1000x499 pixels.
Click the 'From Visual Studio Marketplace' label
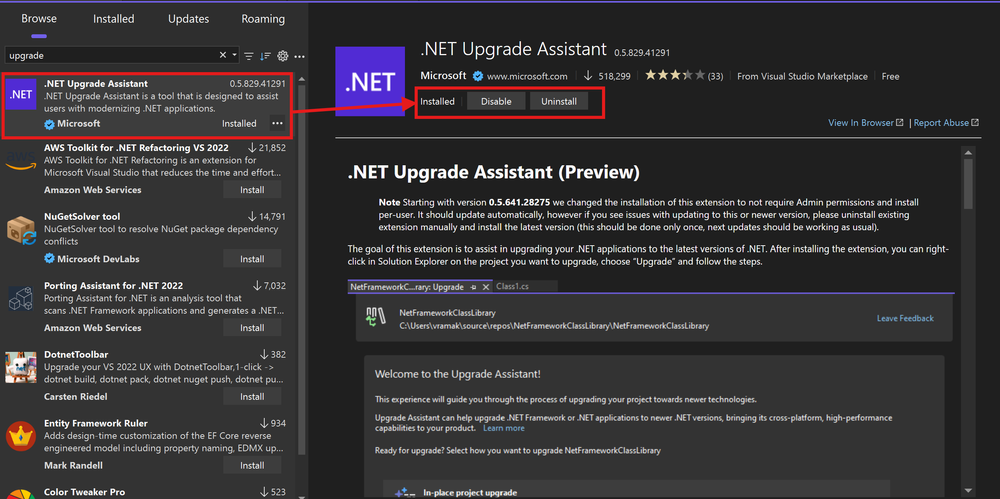point(802,76)
